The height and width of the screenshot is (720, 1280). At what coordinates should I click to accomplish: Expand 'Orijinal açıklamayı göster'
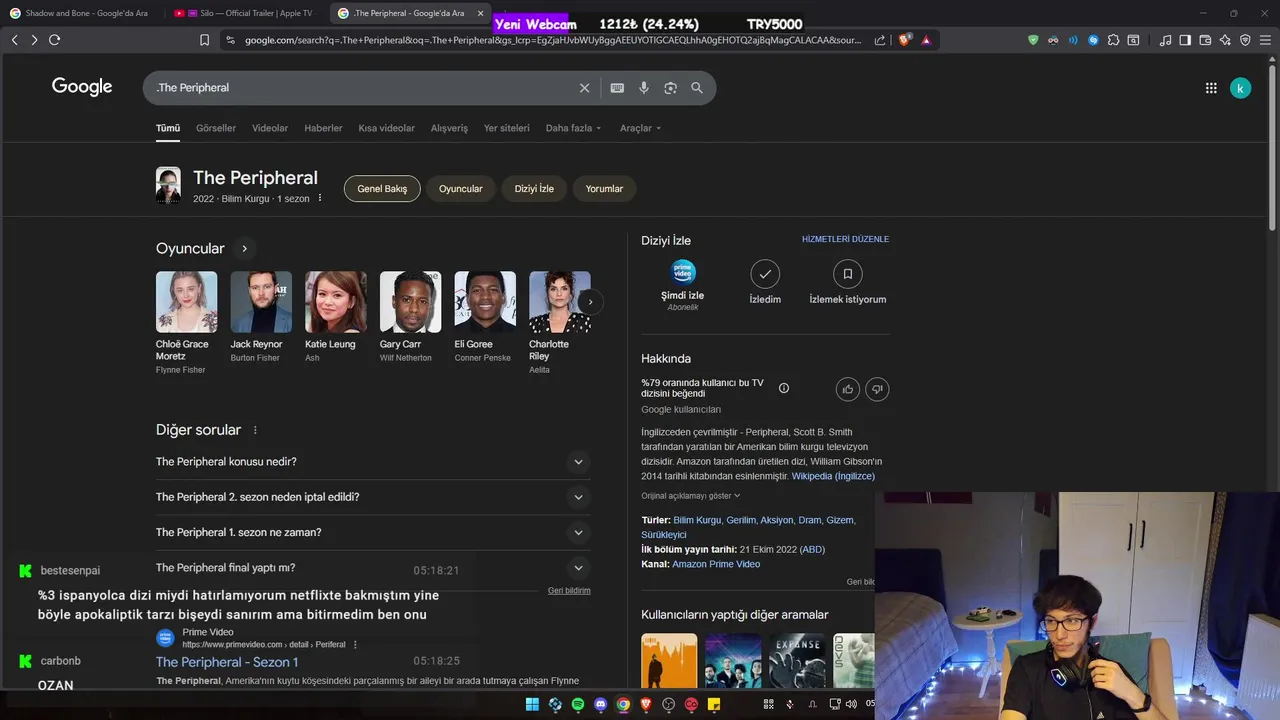coord(691,496)
